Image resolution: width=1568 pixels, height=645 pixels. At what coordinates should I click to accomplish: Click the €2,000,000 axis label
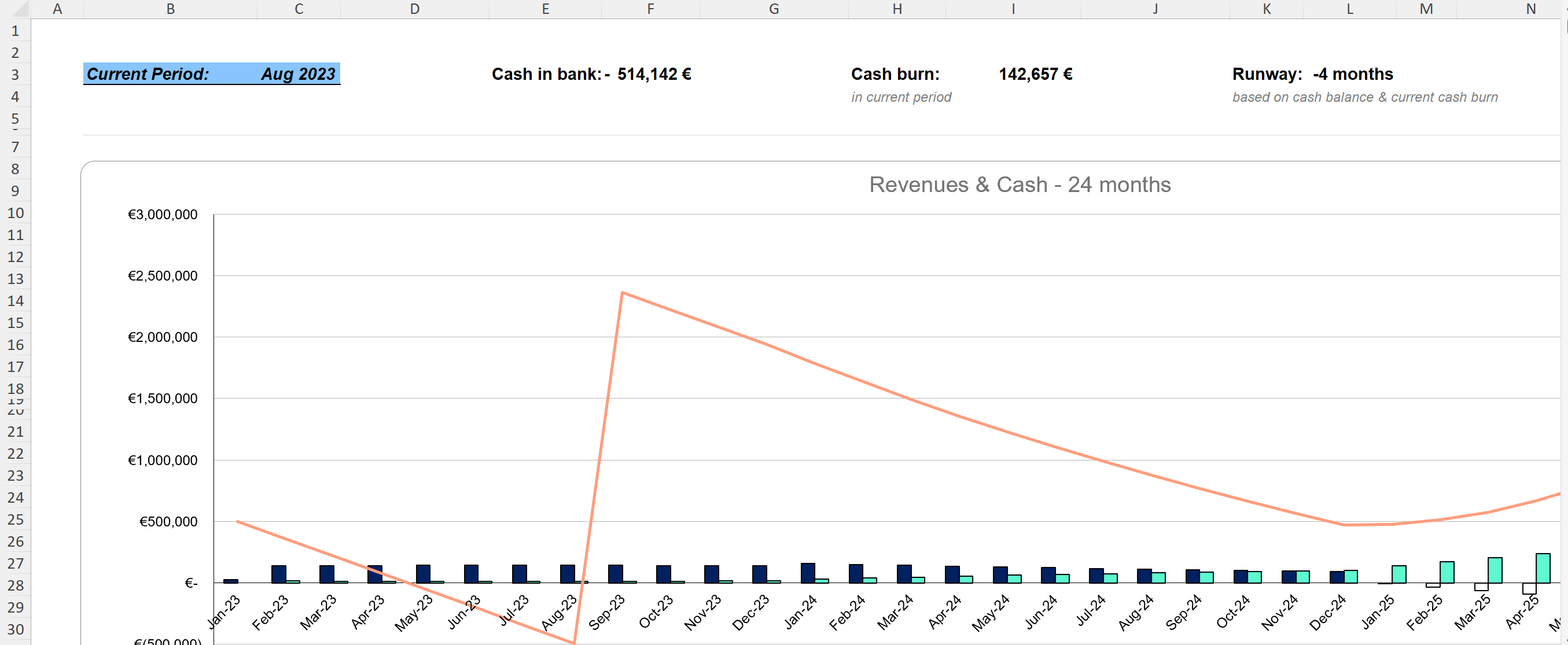pos(163,337)
